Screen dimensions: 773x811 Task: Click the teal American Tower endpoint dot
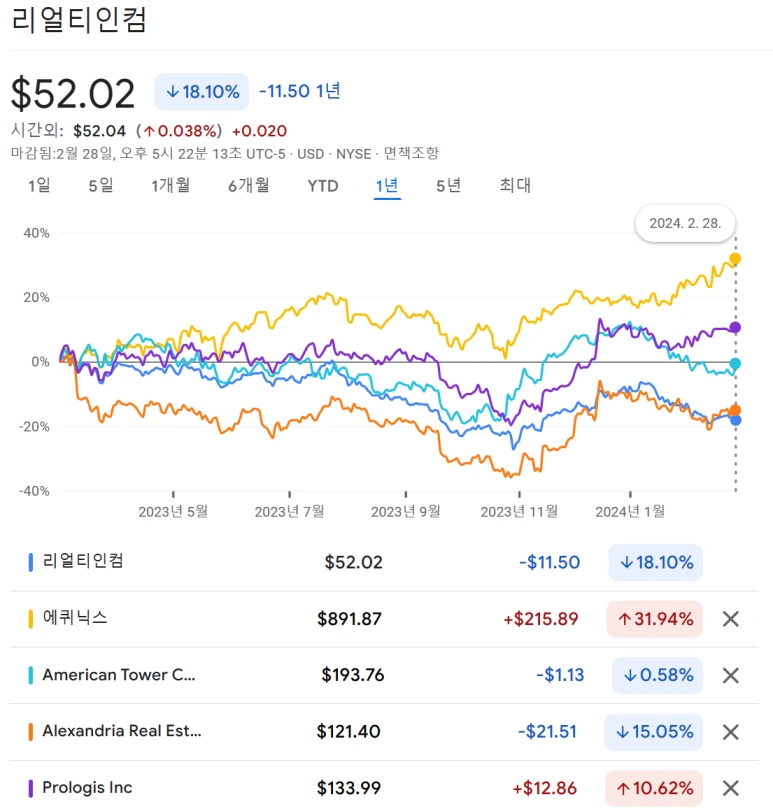pyautogui.click(x=735, y=364)
